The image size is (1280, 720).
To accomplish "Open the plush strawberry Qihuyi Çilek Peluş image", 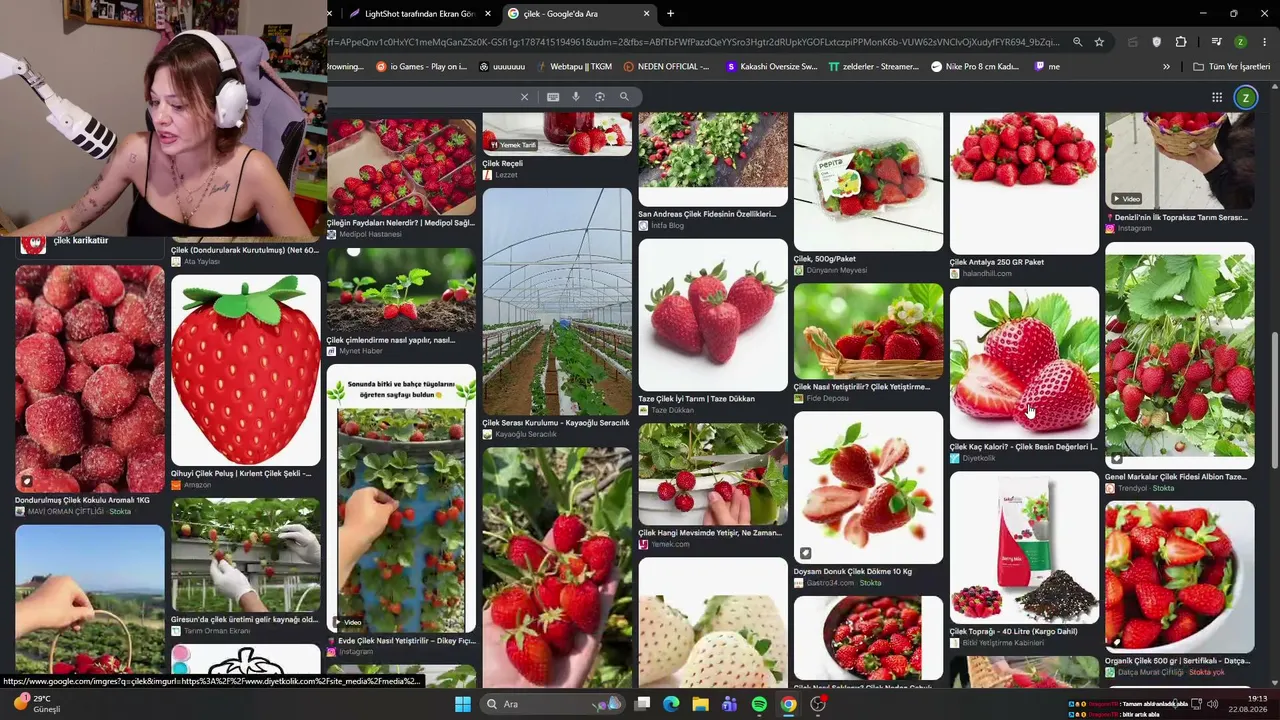I will point(246,370).
